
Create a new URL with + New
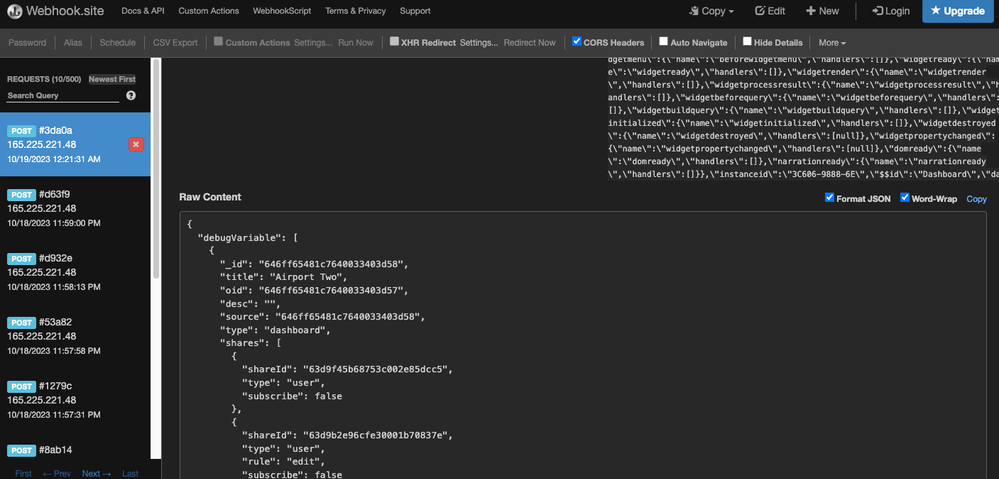click(822, 11)
